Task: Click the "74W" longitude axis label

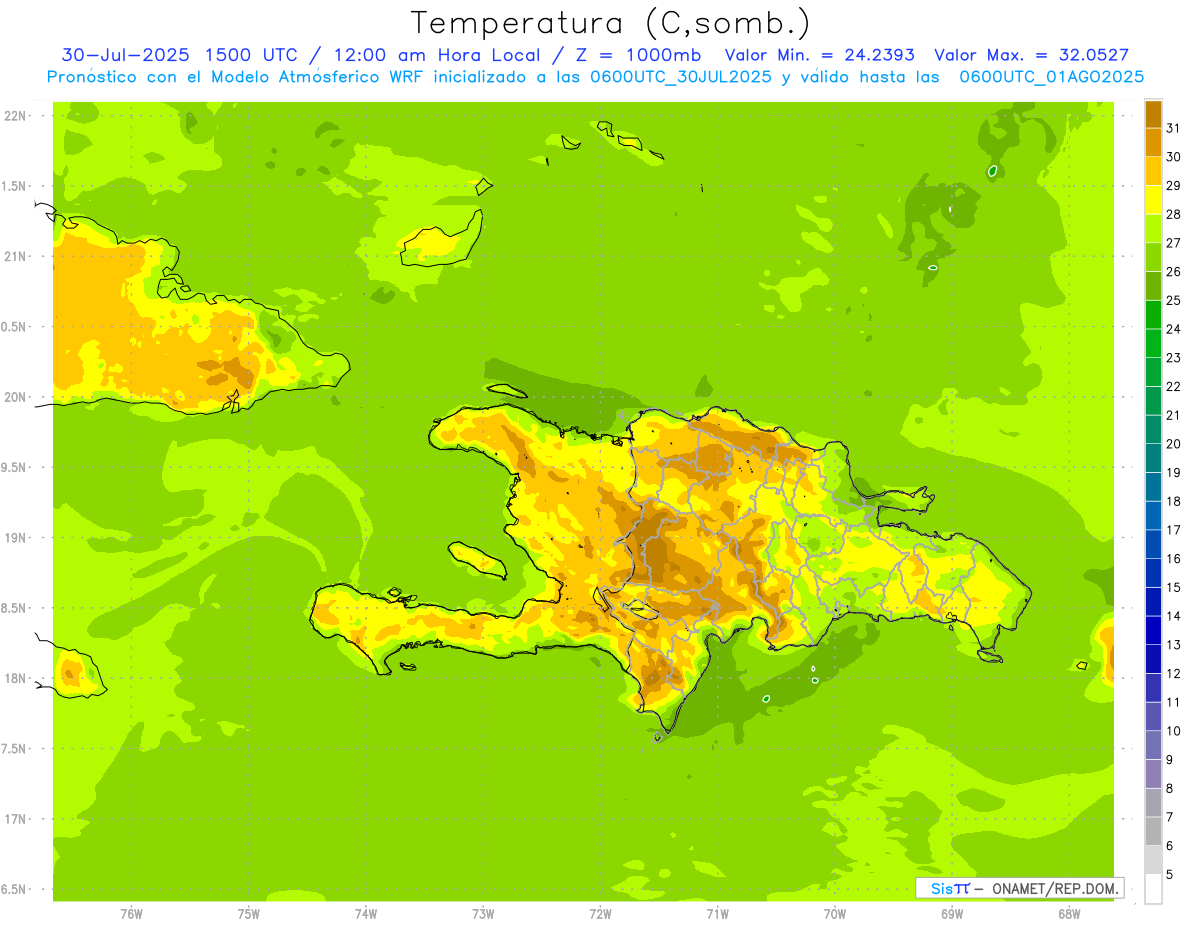Action: (x=366, y=913)
